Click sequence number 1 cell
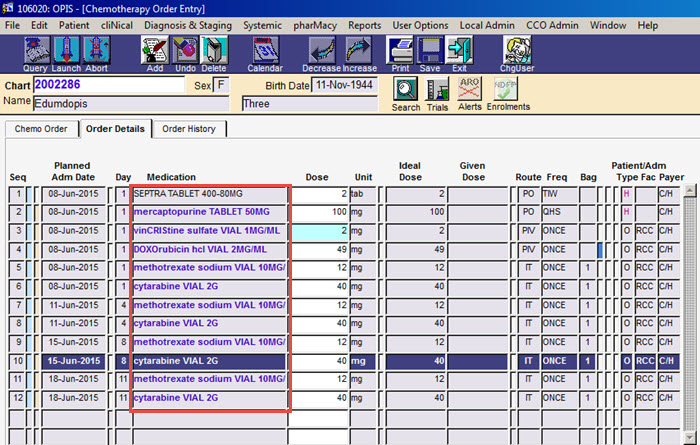Image resolution: width=700 pixels, height=445 pixels. (x=17, y=194)
